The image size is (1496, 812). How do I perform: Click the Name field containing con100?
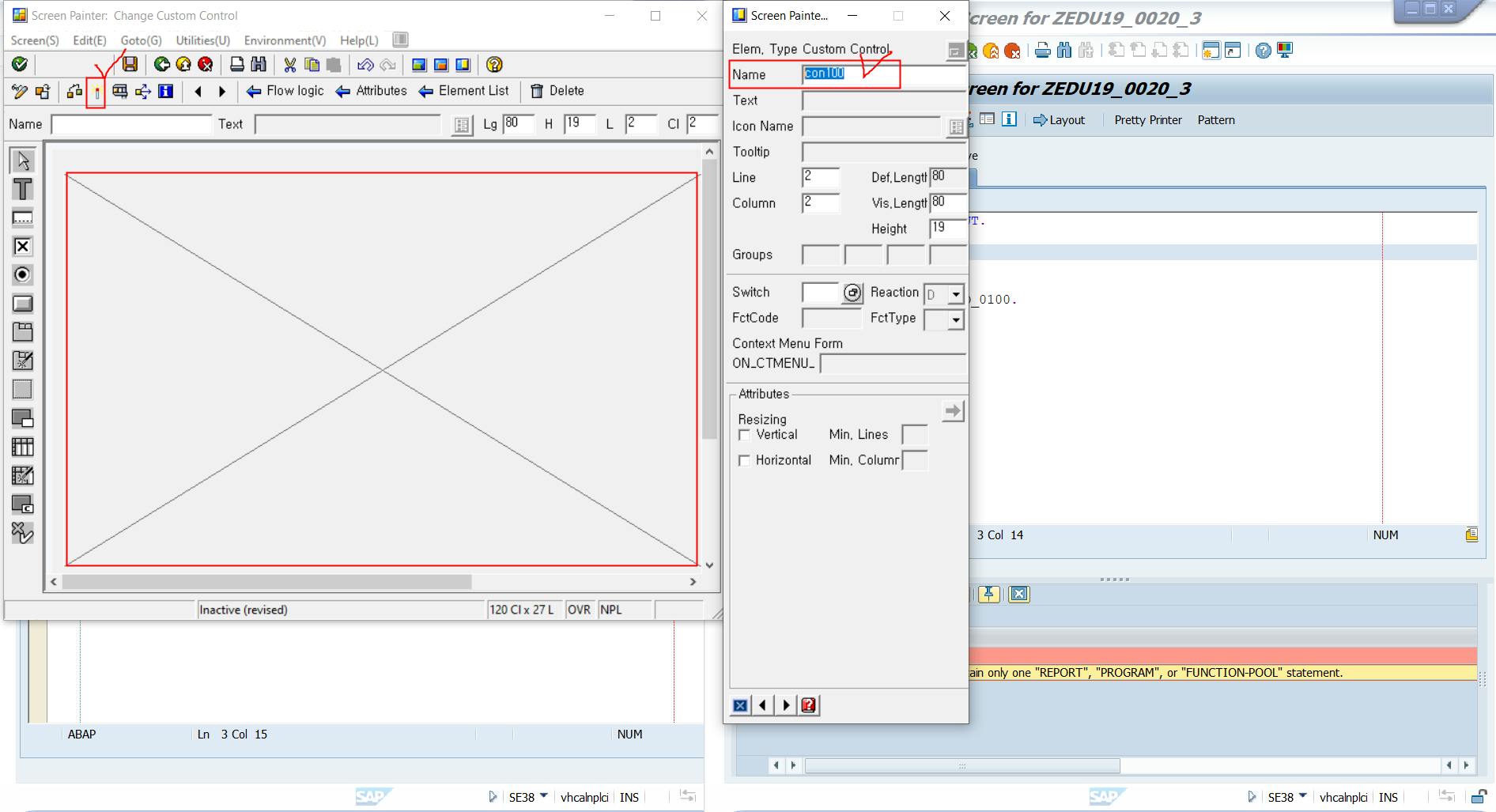[884, 74]
